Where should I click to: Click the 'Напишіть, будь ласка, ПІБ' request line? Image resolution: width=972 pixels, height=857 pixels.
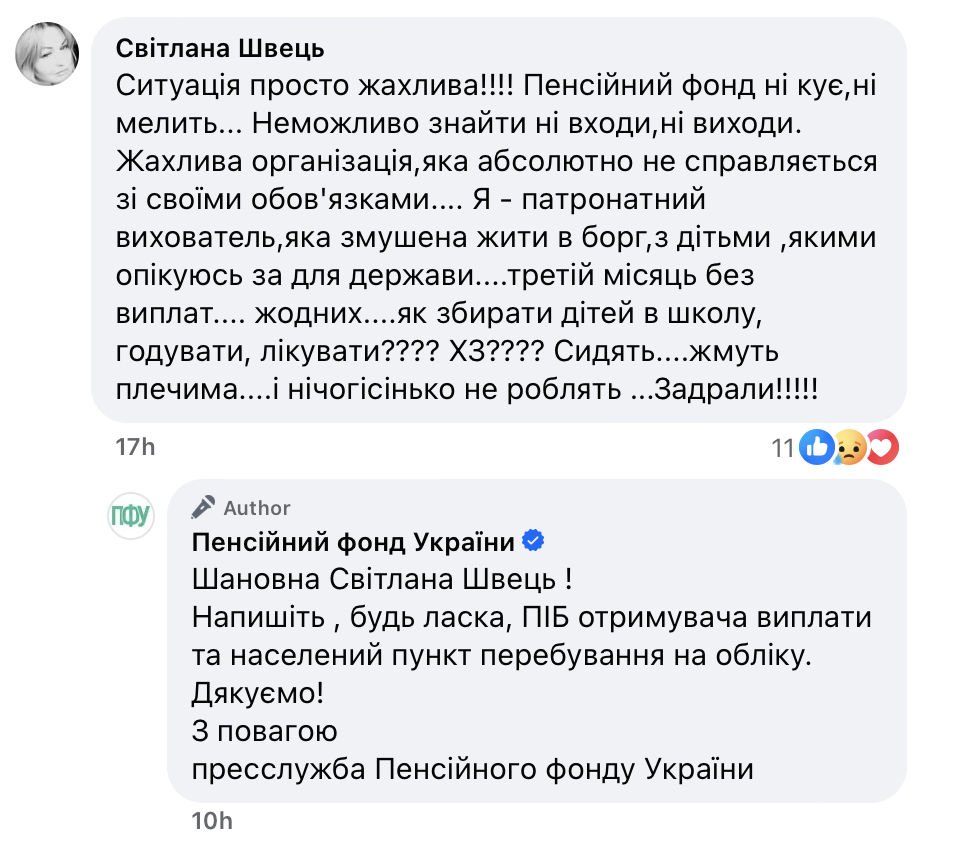(x=530, y=618)
